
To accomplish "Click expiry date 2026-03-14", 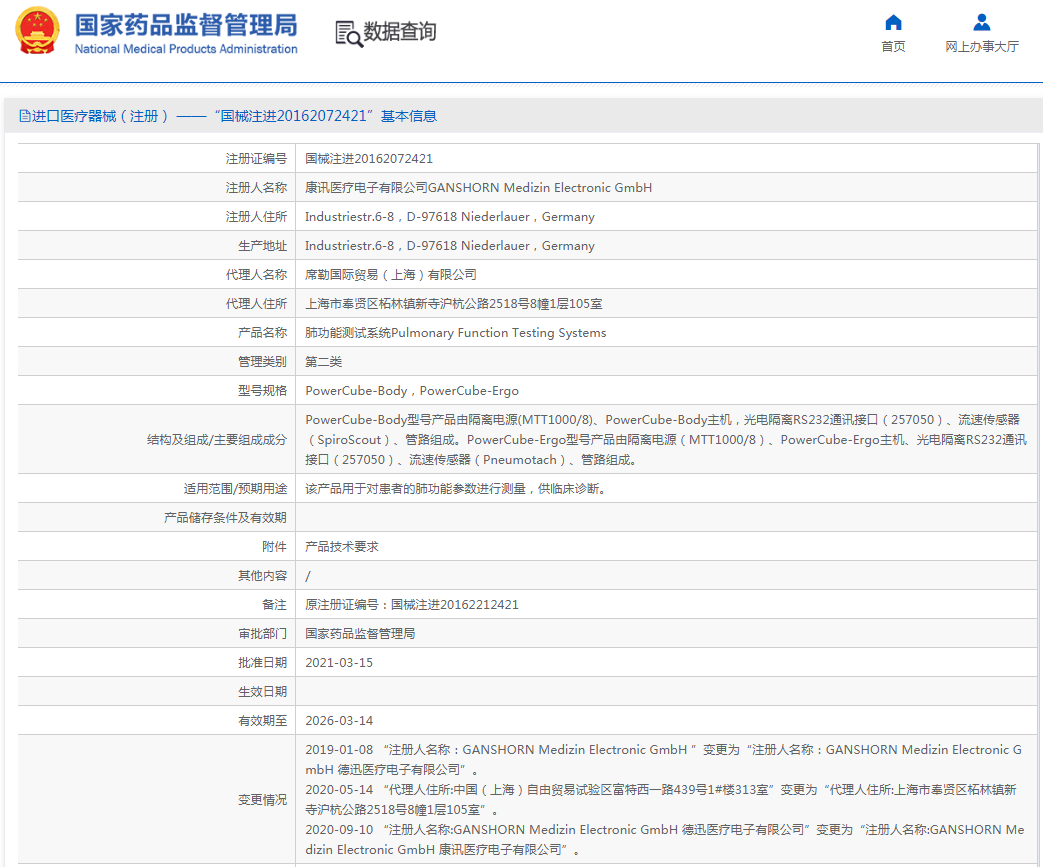I will 339,721.
